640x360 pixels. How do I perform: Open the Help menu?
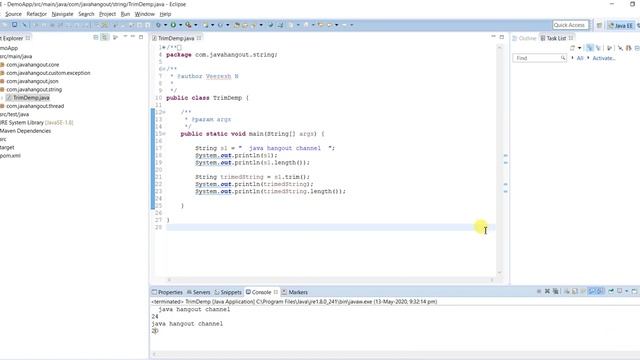click(165, 14)
